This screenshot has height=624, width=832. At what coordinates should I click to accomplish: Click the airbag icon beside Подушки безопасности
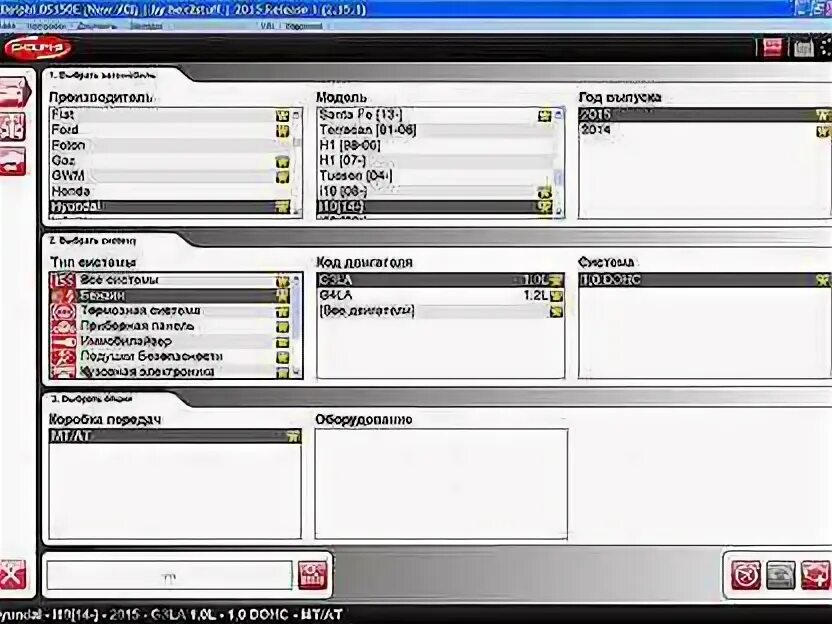point(63,357)
